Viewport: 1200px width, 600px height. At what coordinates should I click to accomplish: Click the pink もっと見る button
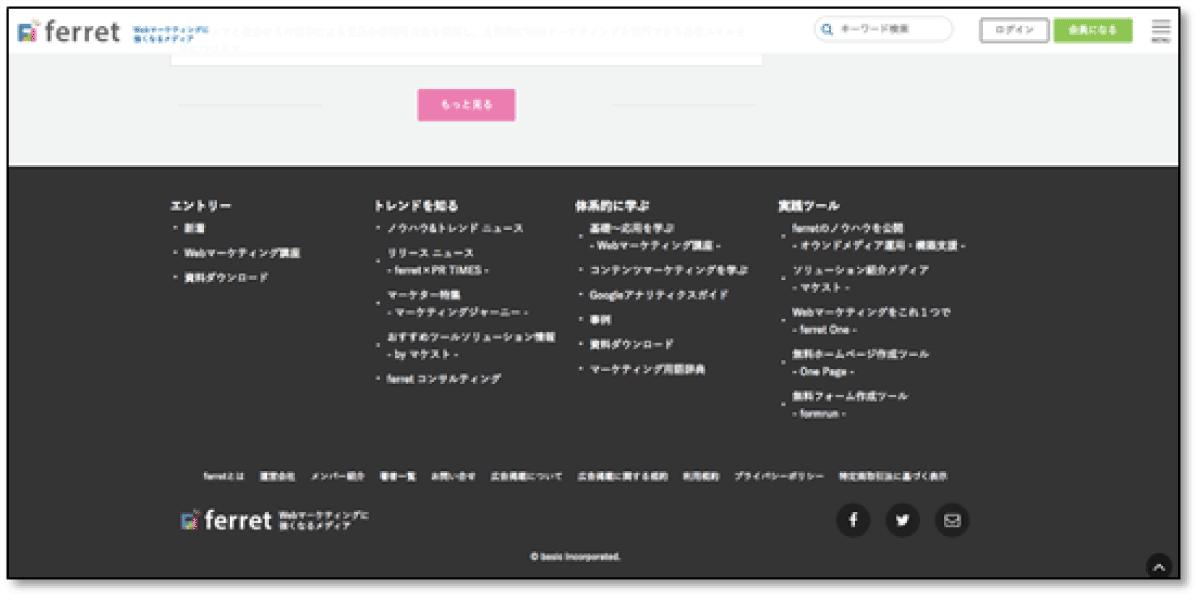466,105
